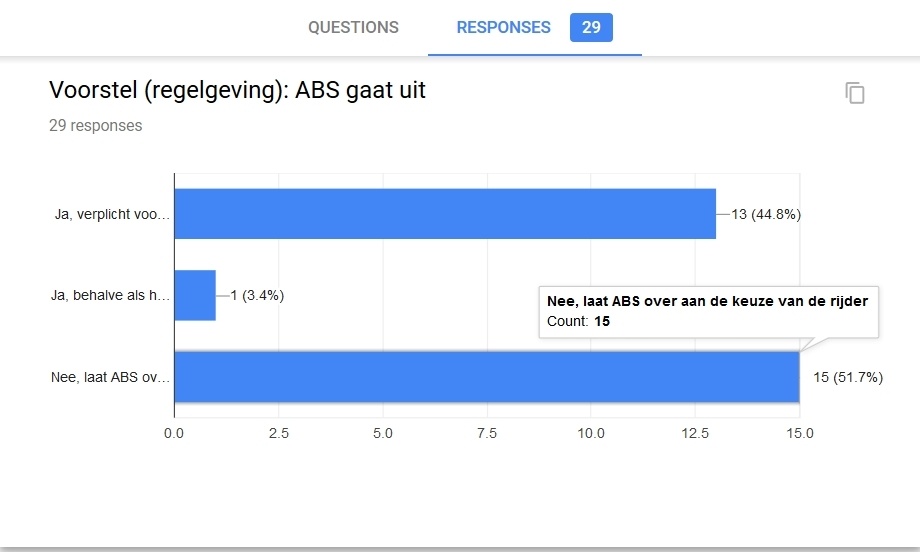Click the longest 'Nee, laat ABS ov…' bar

tap(486, 377)
